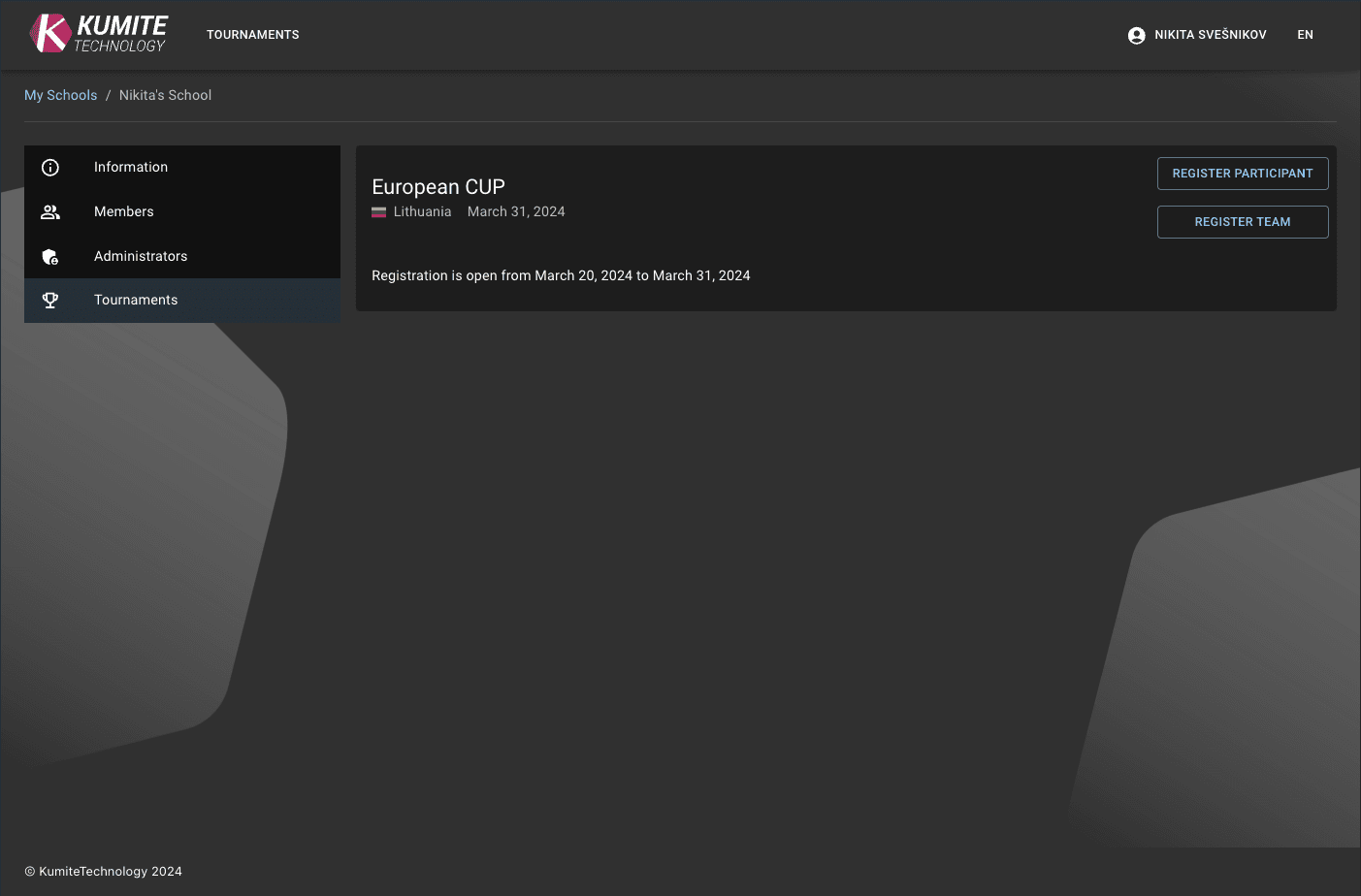
Task: Click the Nikita's School breadcrumb
Action: [x=165, y=95]
